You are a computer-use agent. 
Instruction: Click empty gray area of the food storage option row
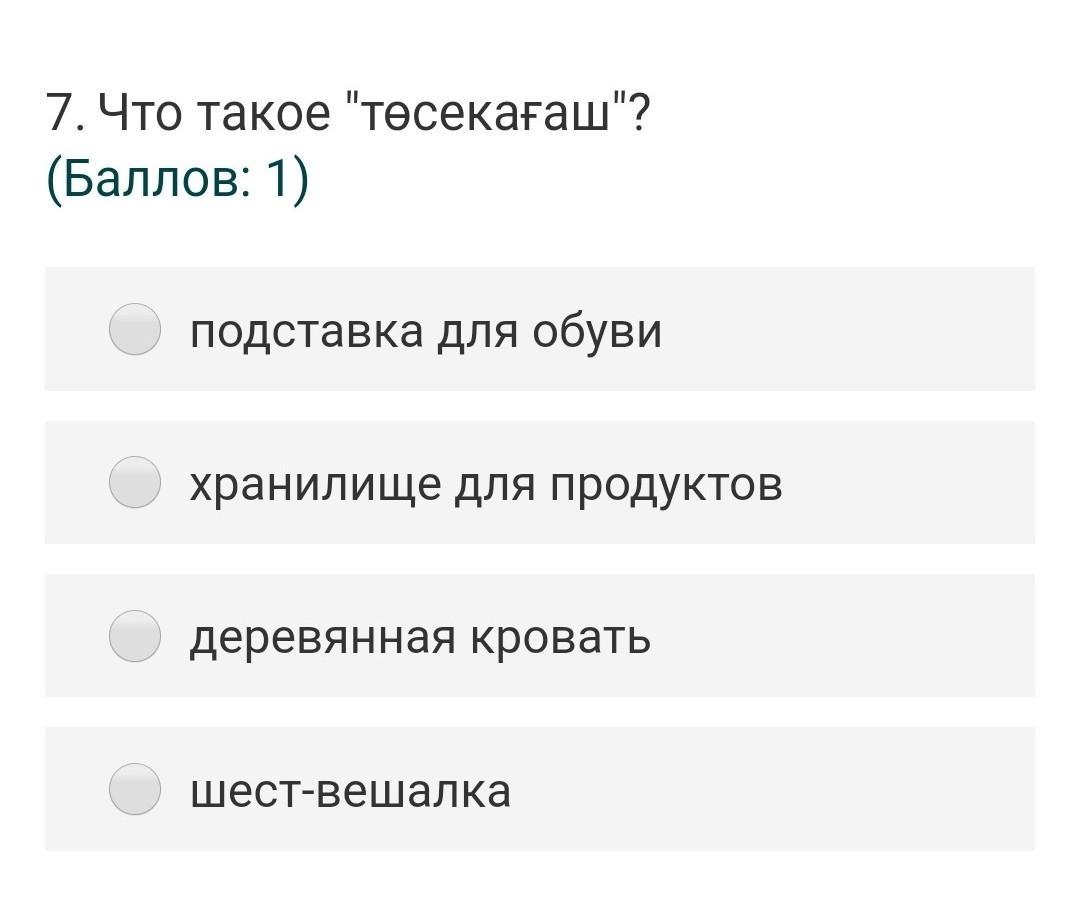[x=910, y=482]
